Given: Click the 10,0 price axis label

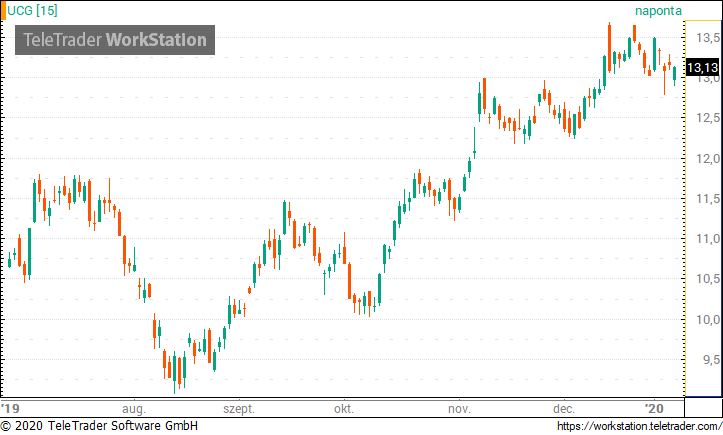Looking at the screenshot, I should tap(707, 319).
